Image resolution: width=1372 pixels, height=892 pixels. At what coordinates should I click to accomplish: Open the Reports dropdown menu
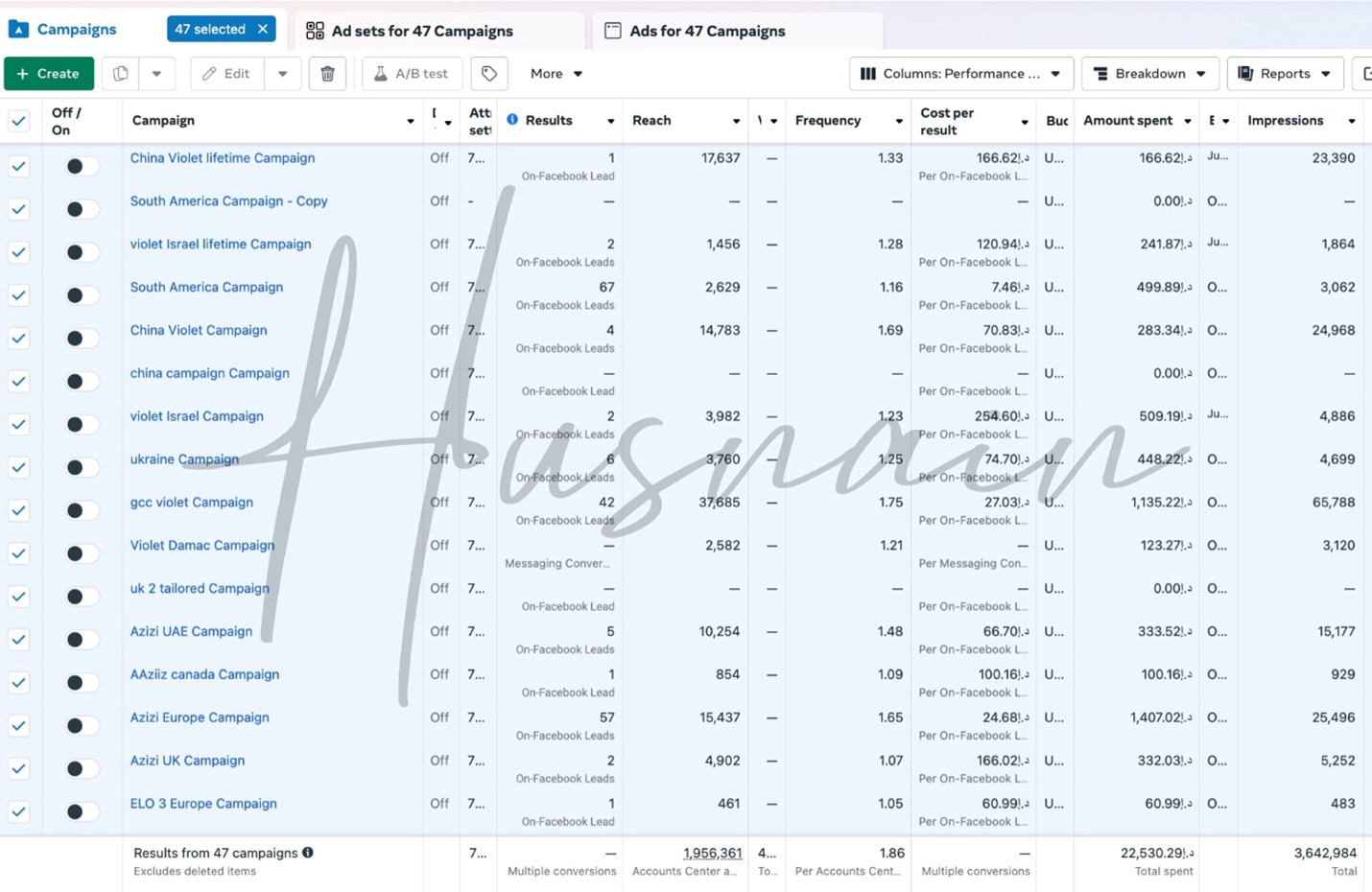pos(1284,74)
